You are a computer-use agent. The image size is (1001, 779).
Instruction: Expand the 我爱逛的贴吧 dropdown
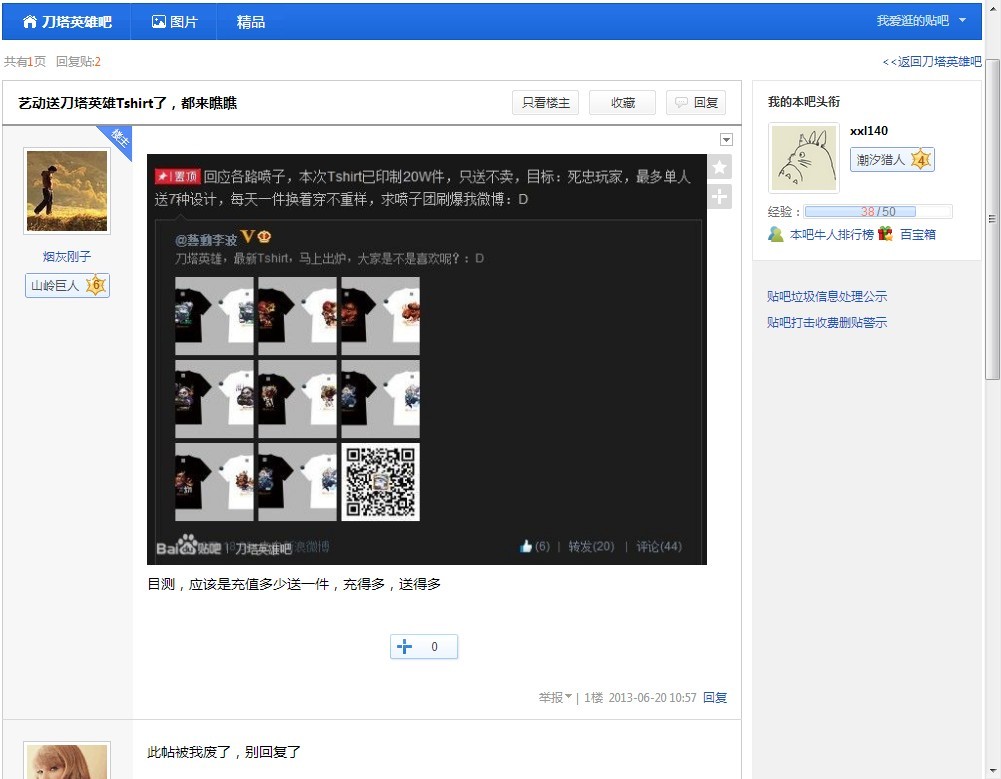[x=921, y=21]
